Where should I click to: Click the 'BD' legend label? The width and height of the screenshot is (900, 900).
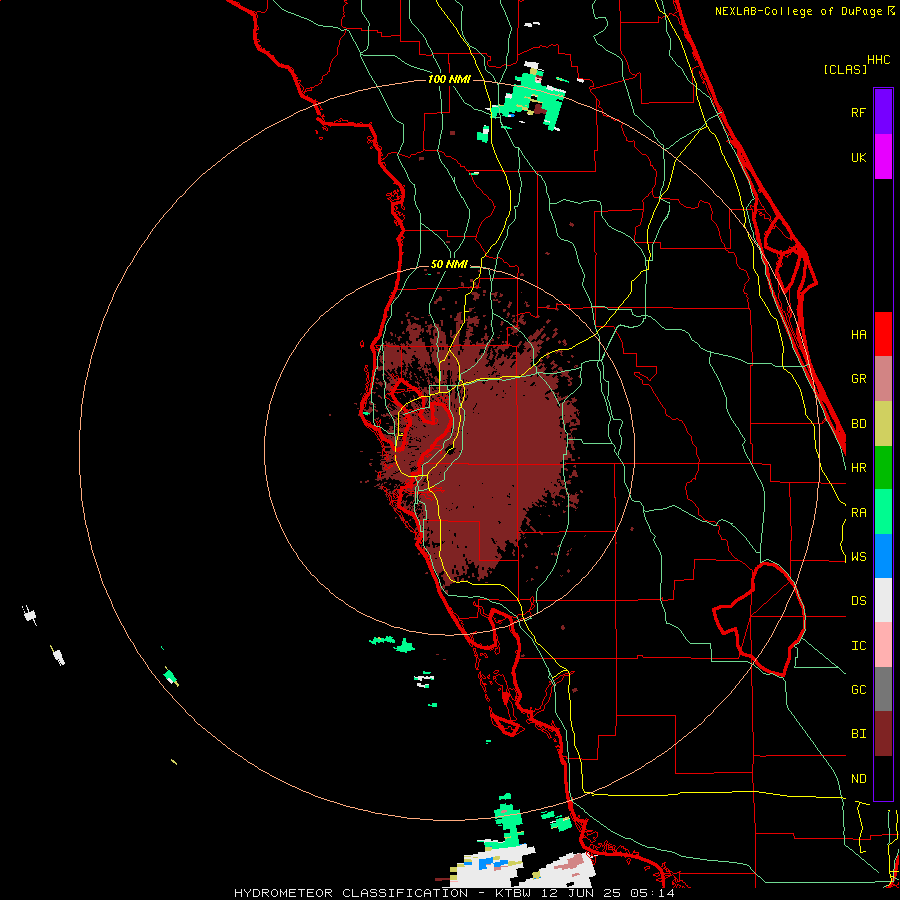[x=858, y=424]
